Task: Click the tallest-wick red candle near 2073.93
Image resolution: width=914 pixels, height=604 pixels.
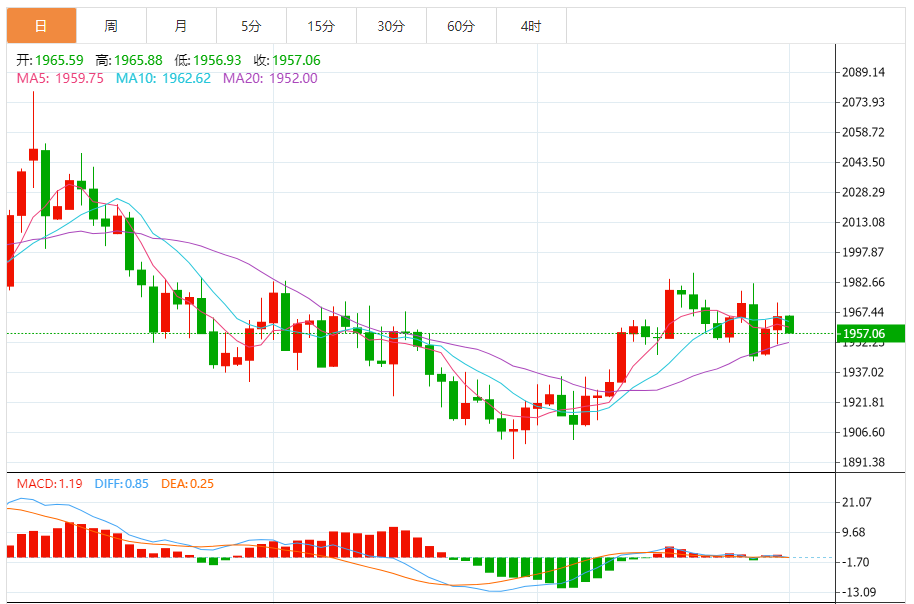Action: click(33, 154)
